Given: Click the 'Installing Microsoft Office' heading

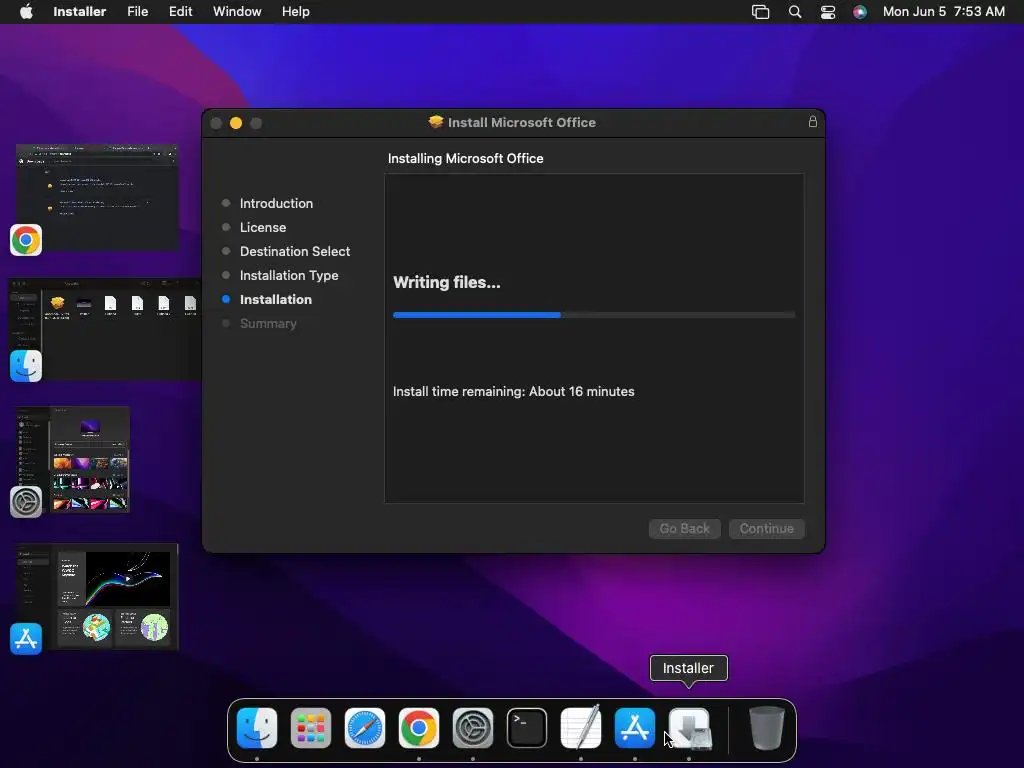Looking at the screenshot, I should coord(466,158).
